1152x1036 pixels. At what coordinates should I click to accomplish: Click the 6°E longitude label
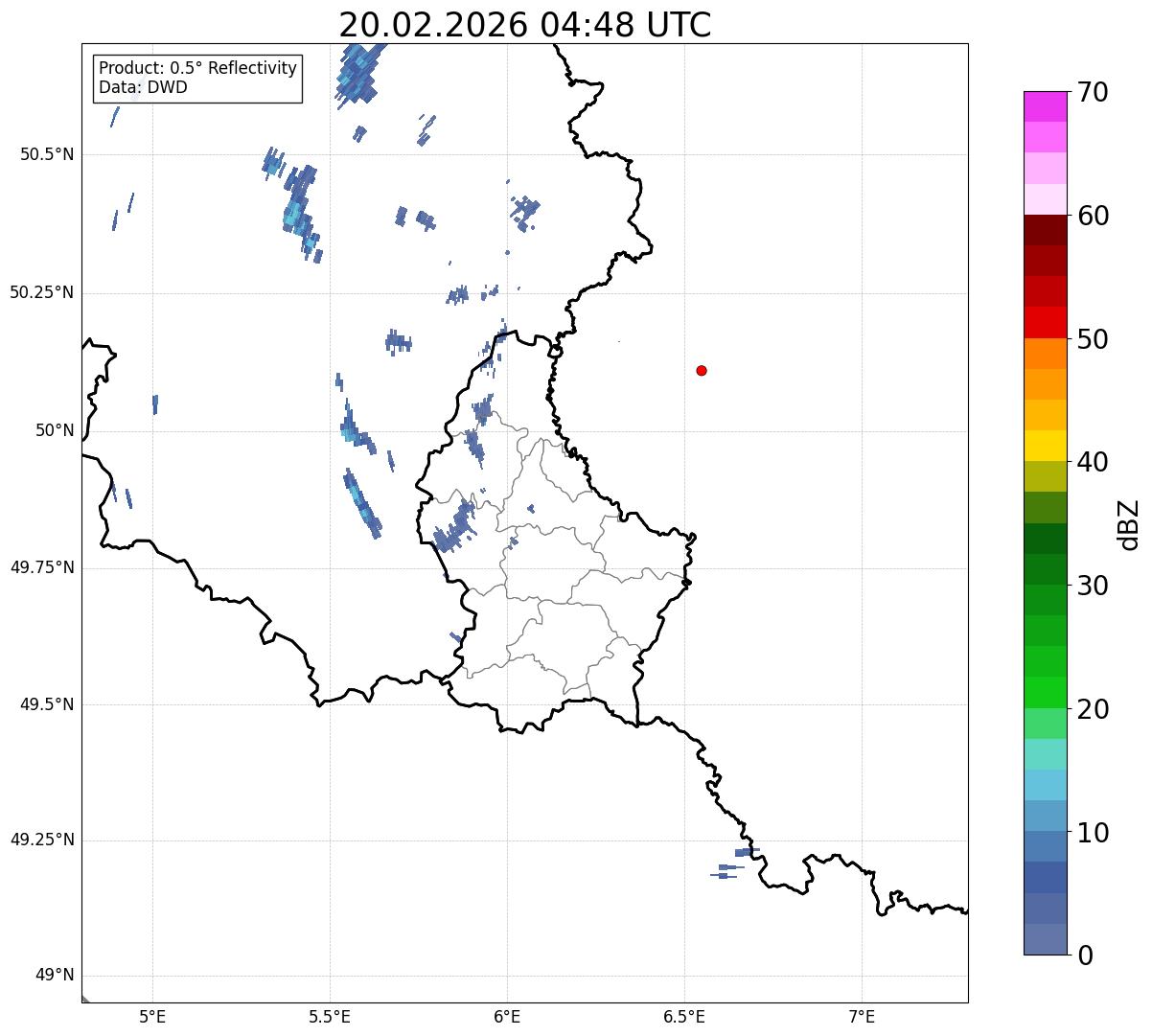tap(507, 1017)
